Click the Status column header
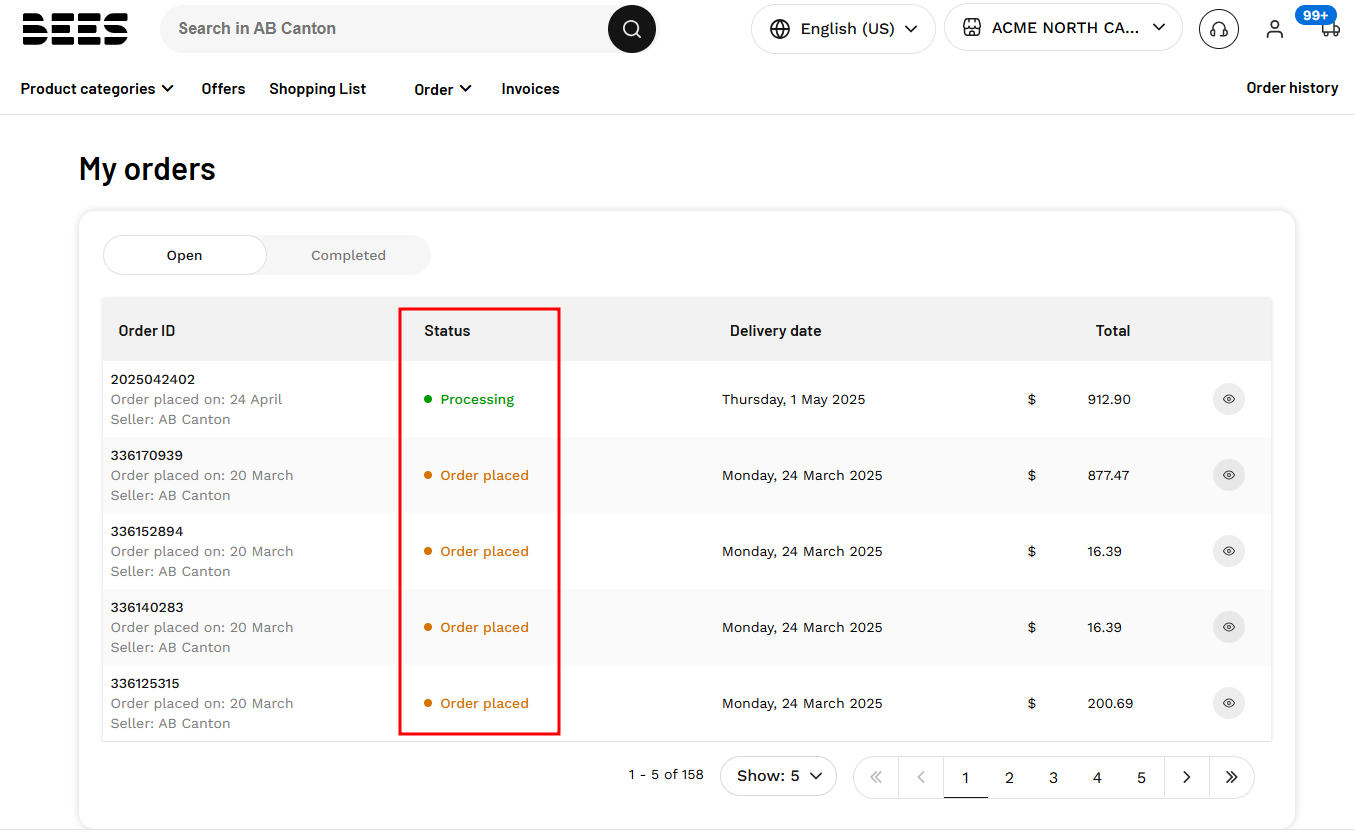The image size is (1355, 832). coord(447,331)
